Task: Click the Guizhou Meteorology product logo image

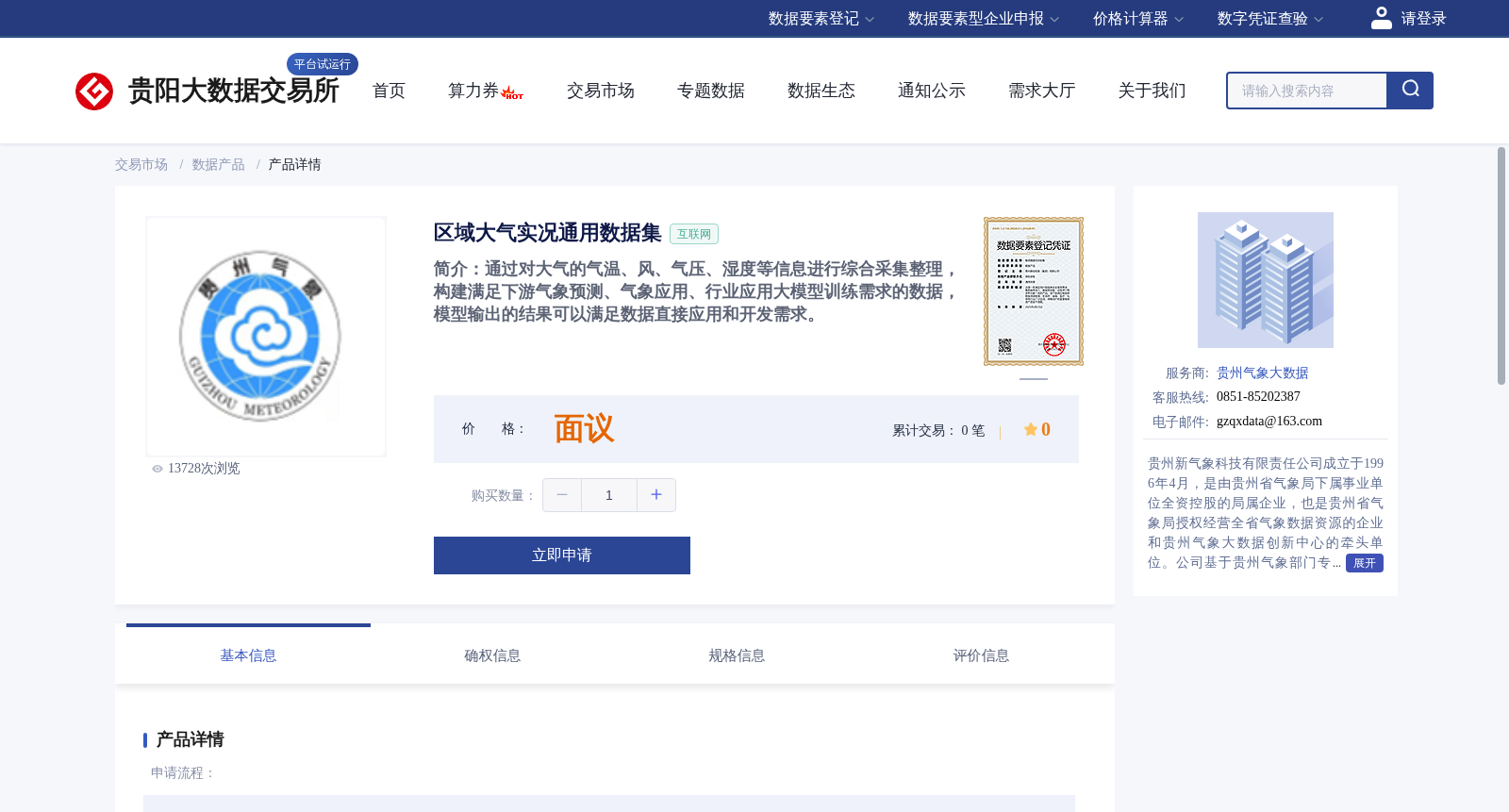Action: pyautogui.click(x=266, y=337)
